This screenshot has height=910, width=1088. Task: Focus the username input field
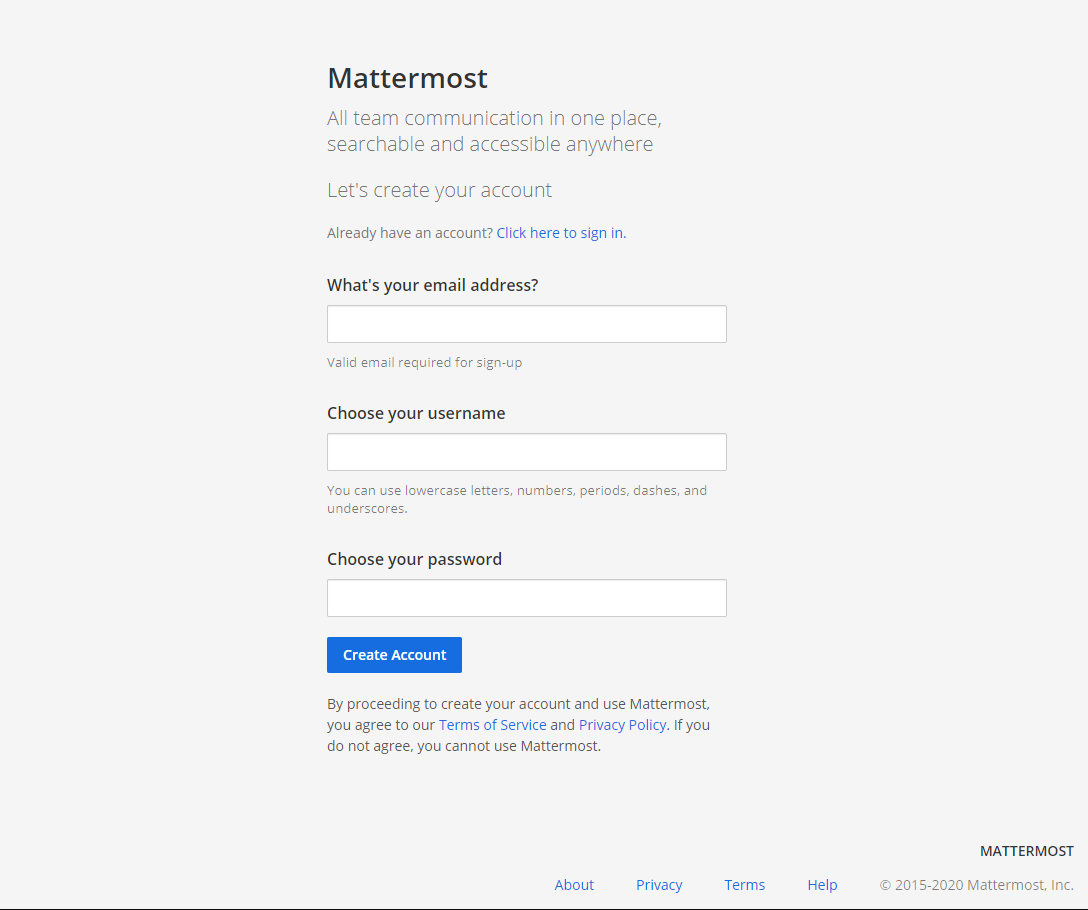(527, 452)
